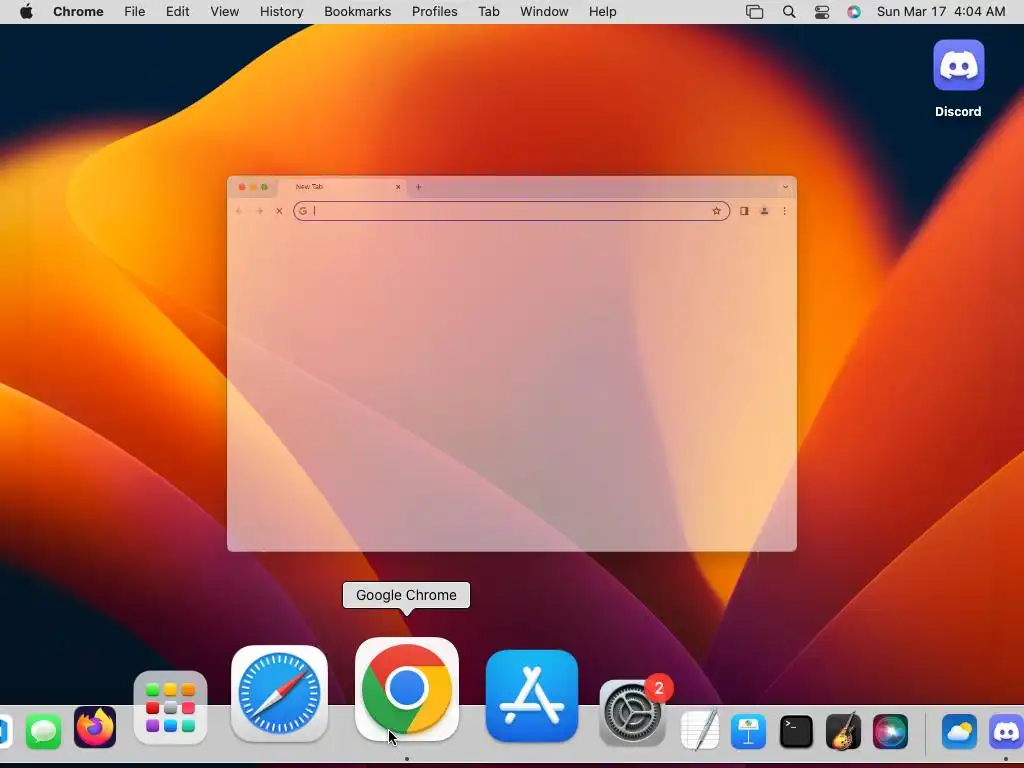Bookmark this tab with the star icon
Viewport: 1024px width, 768px height.
[716, 211]
